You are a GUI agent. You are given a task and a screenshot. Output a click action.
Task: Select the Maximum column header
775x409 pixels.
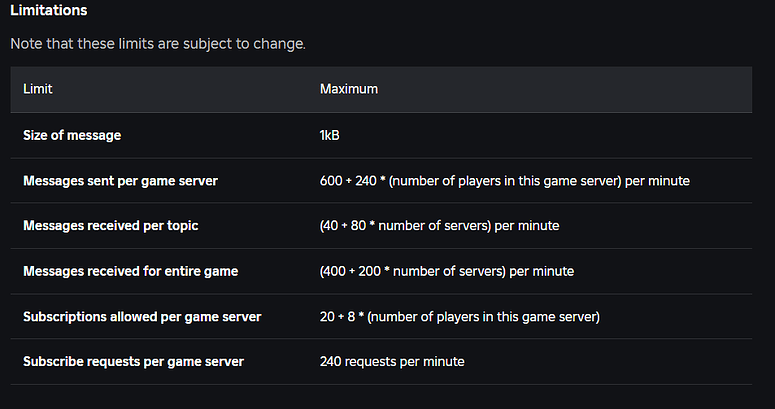point(348,89)
